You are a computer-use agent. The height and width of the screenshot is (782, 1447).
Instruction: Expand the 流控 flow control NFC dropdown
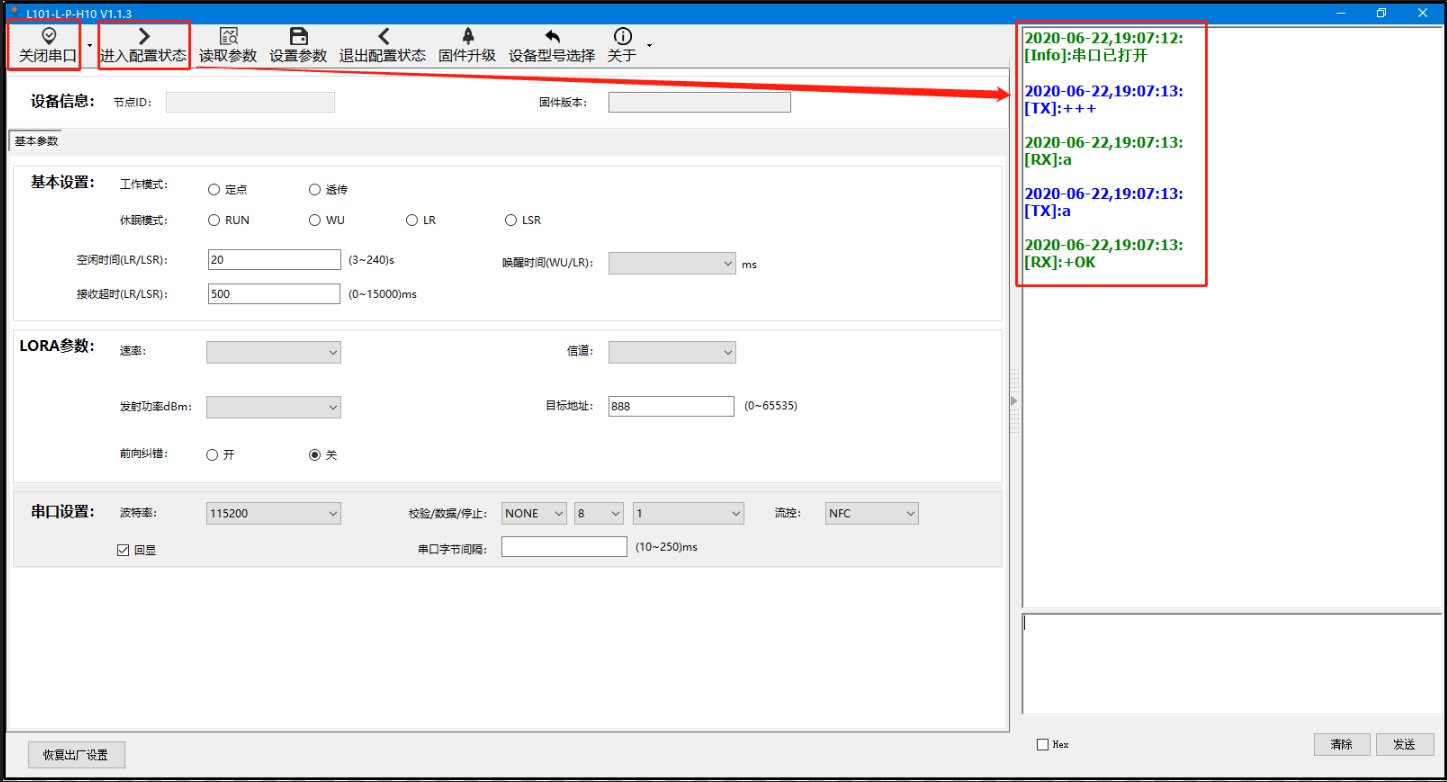tap(871, 513)
